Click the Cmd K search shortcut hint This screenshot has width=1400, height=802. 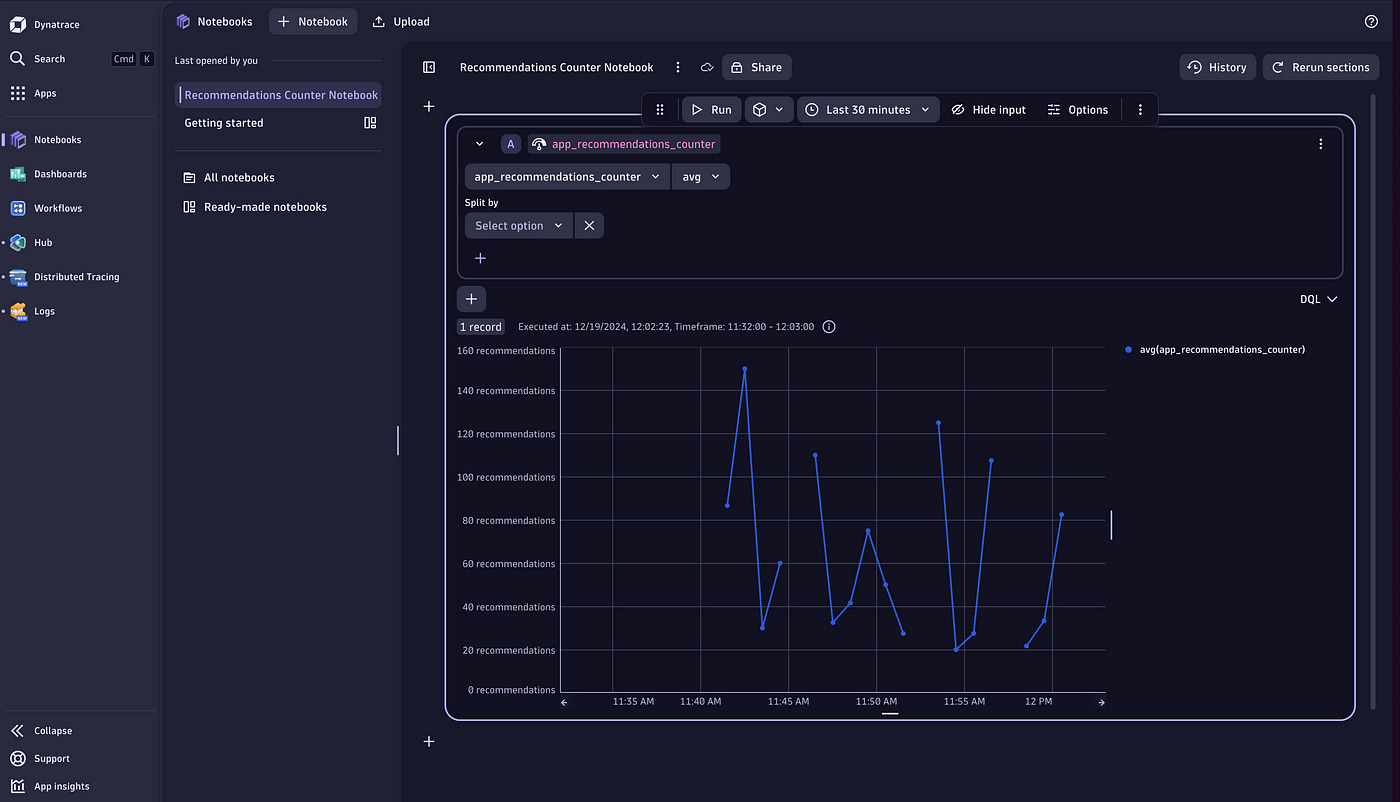pyautogui.click(x=133, y=59)
